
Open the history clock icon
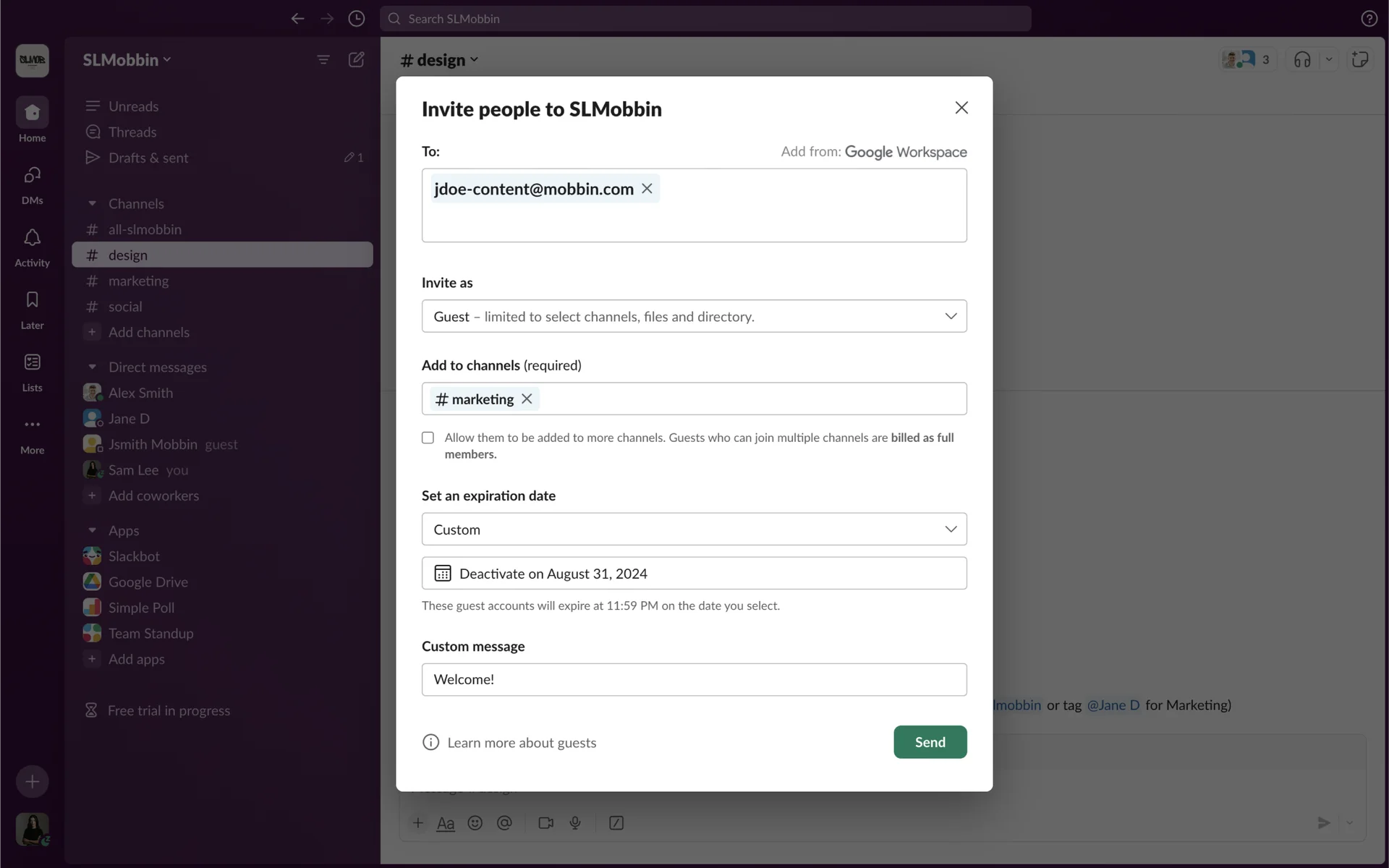pos(356,19)
